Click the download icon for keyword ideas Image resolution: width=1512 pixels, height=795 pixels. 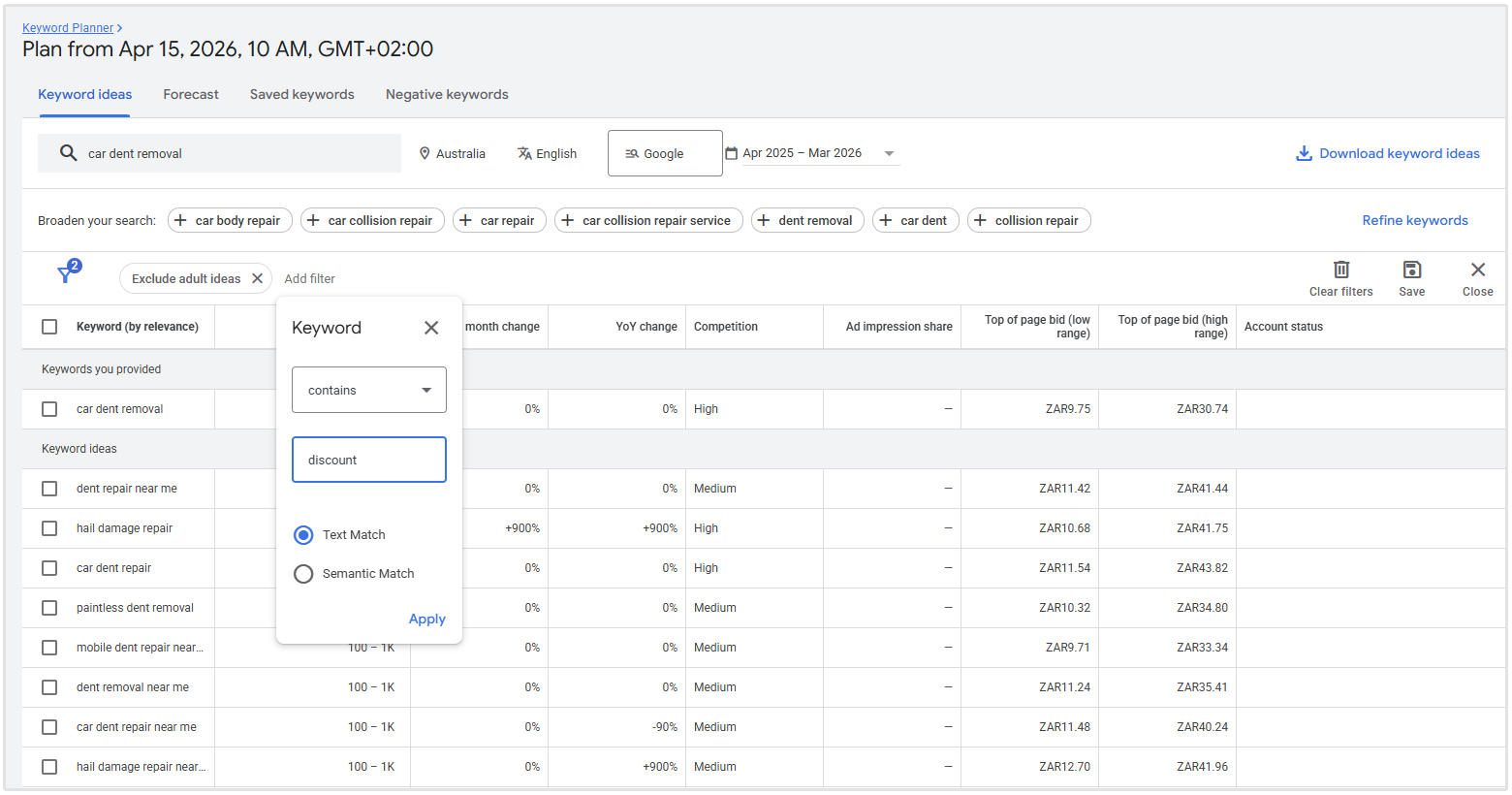pos(1304,153)
